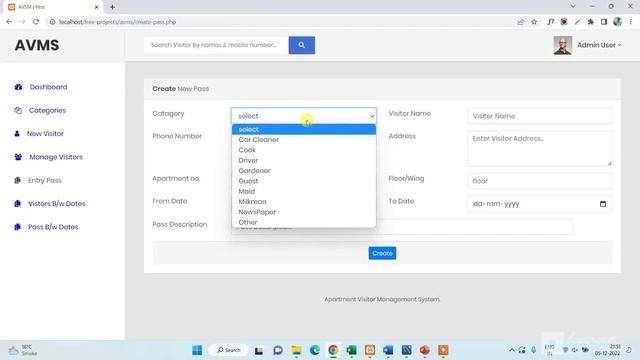Open PowerPoint from taskbar
This screenshot has height=360, width=640.
pyautogui.click(x=425, y=350)
